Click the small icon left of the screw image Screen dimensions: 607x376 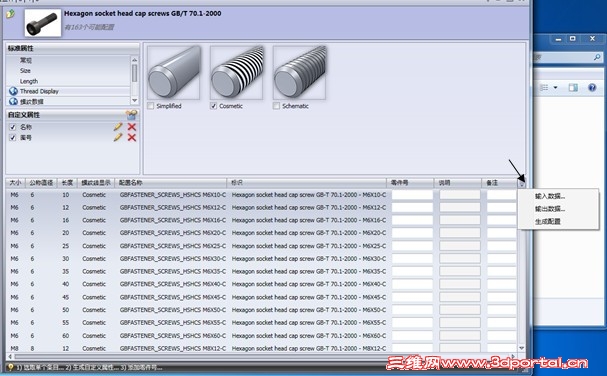[x=10, y=14]
